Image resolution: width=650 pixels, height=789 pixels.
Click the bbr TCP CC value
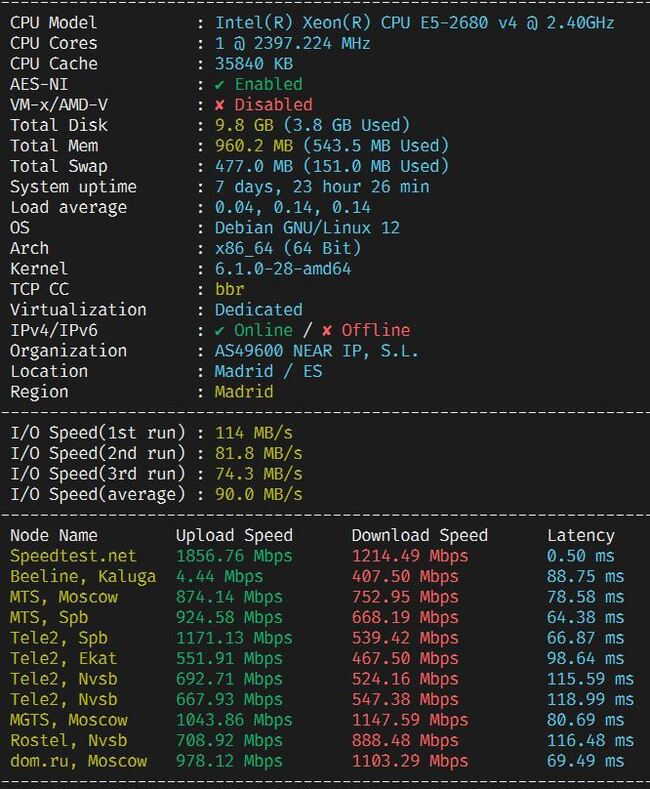(x=229, y=289)
